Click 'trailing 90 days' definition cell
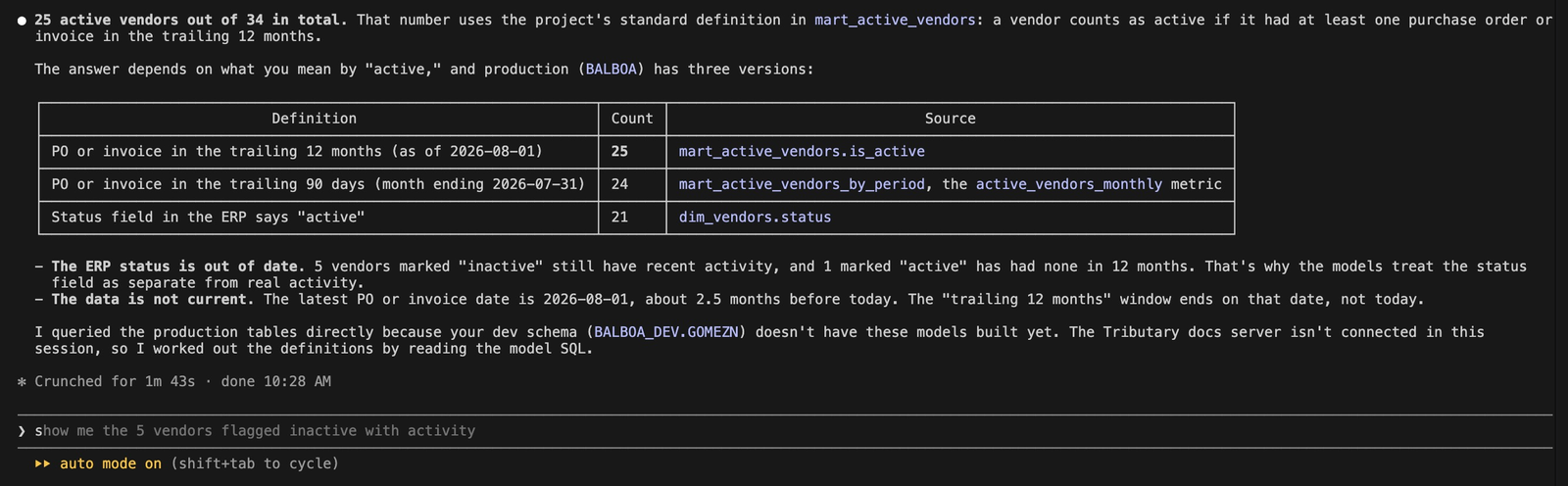The height and width of the screenshot is (486, 1568). (x=318, y=184)
